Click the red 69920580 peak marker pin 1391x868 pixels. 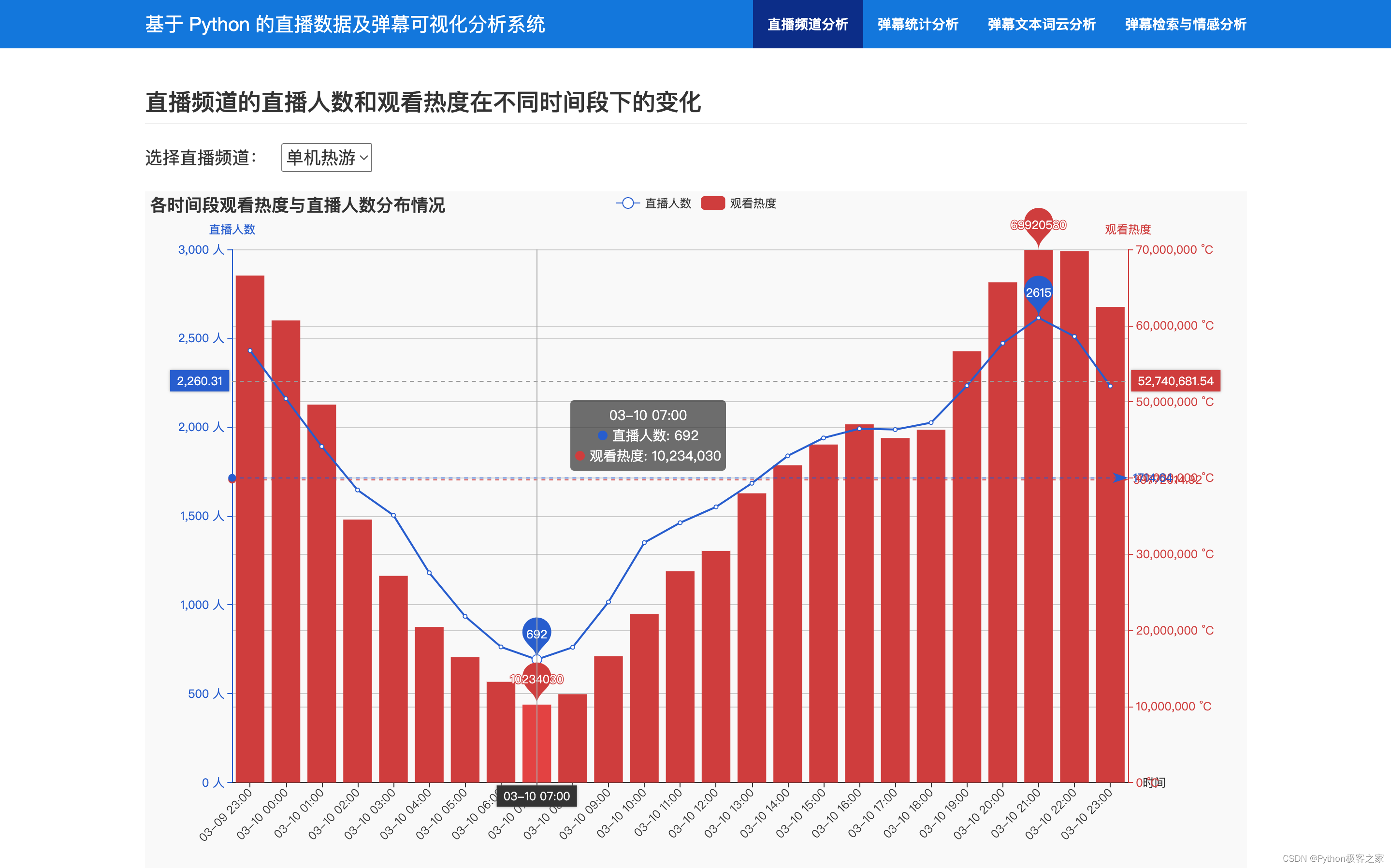click(x=1038, y=224)
